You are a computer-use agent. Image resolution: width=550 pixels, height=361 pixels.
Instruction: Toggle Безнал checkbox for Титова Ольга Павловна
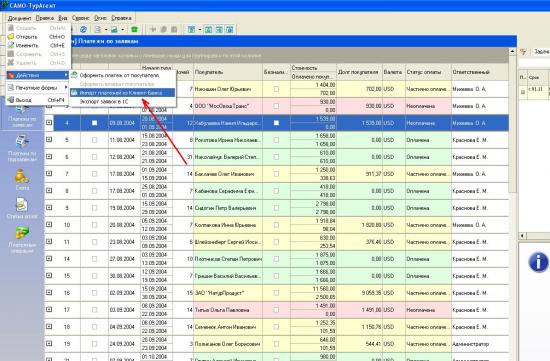coord(276,310)
